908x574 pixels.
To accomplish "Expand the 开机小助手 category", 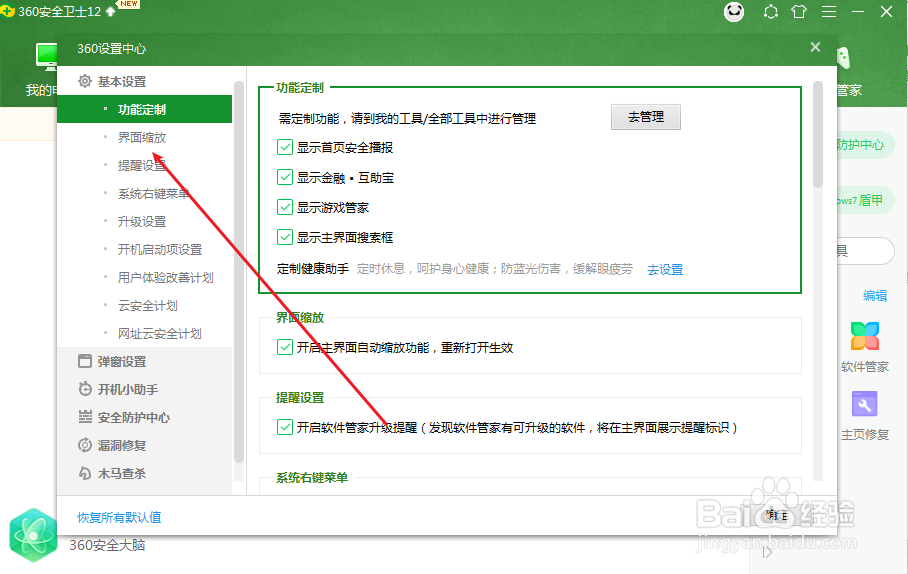I will 127,389.
